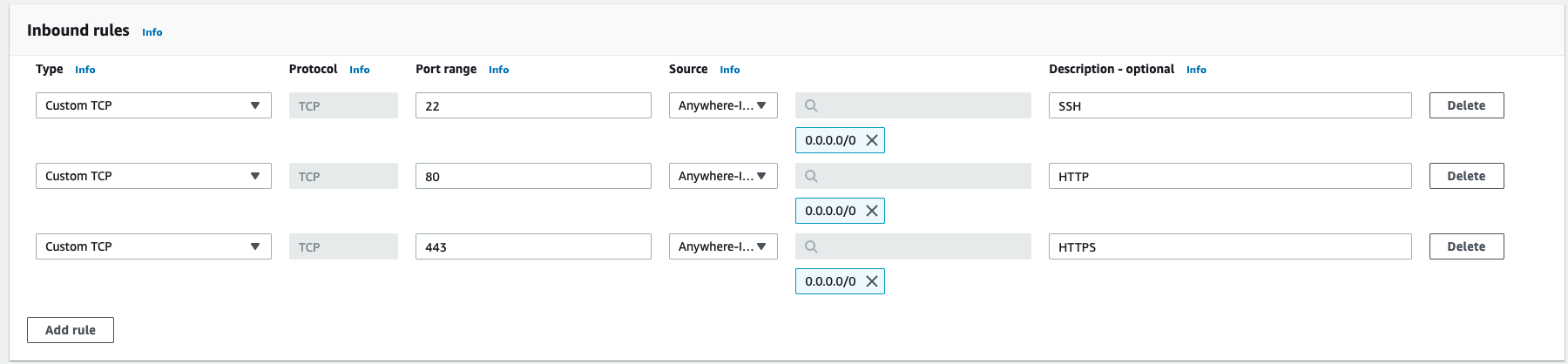Delete the HTTPS inbound rule
Viewport: 1568px width, 364px height.
[1466, 246]
